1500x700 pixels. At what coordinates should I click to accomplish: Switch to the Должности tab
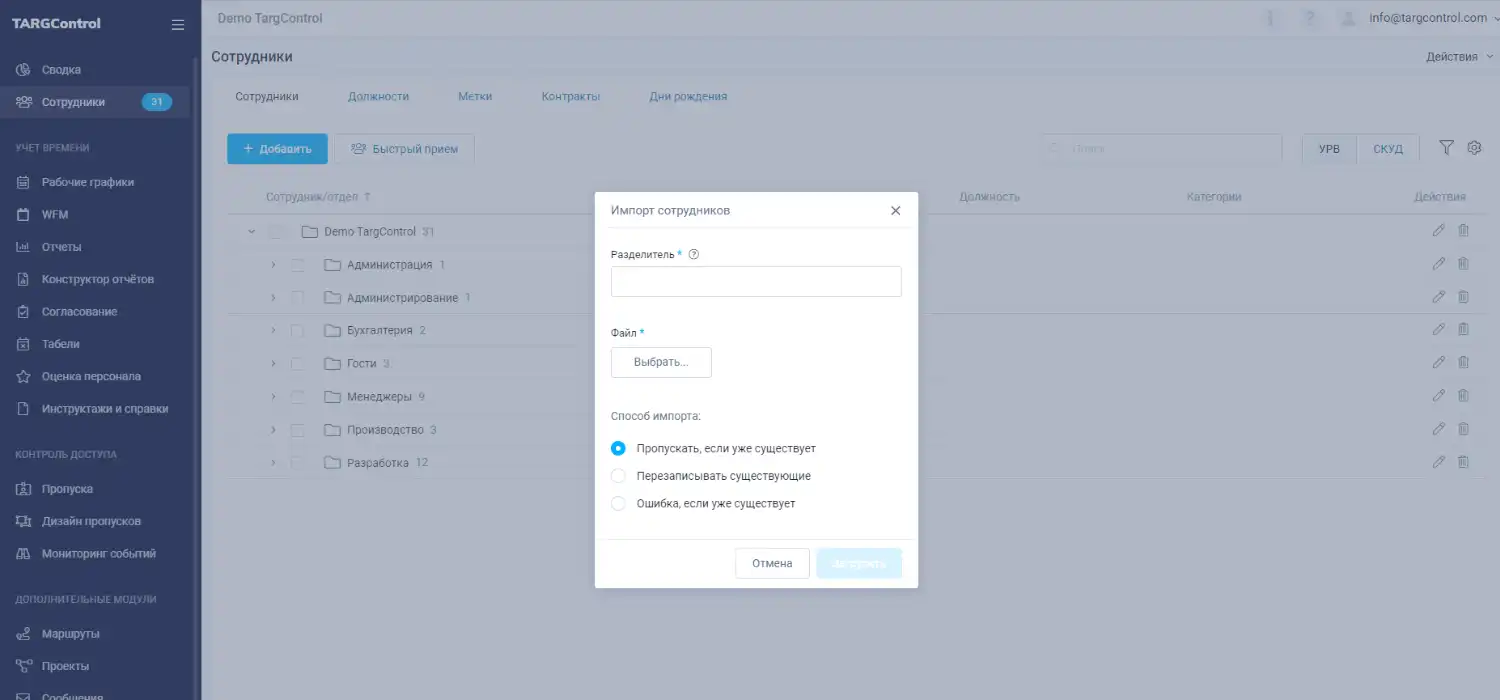(x=378, y=97)
